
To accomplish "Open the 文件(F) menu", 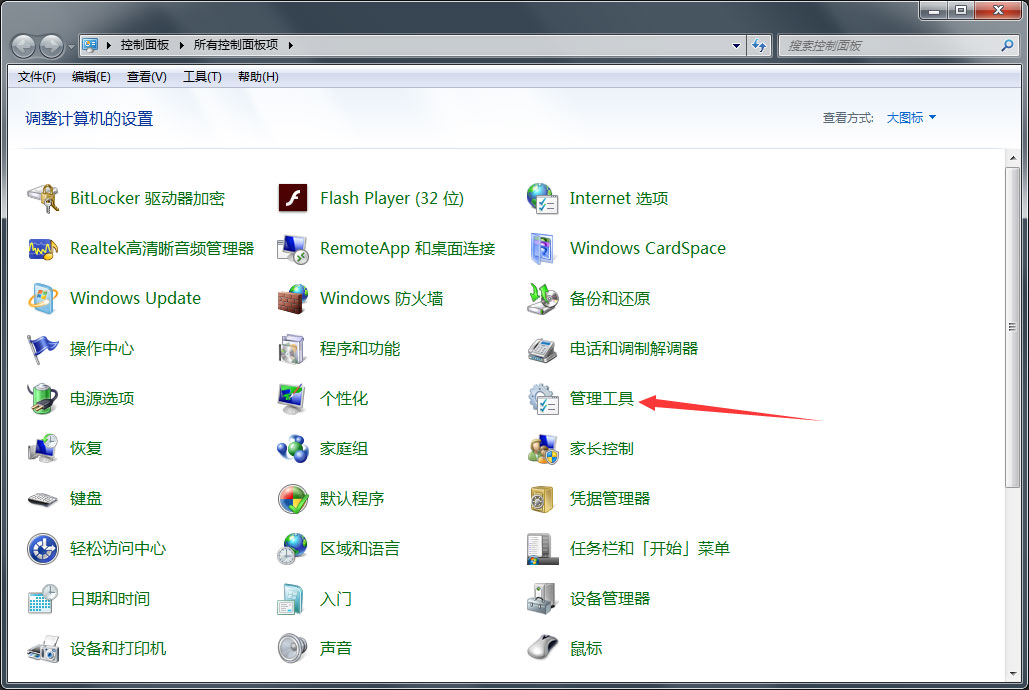I will coord(36,77).
